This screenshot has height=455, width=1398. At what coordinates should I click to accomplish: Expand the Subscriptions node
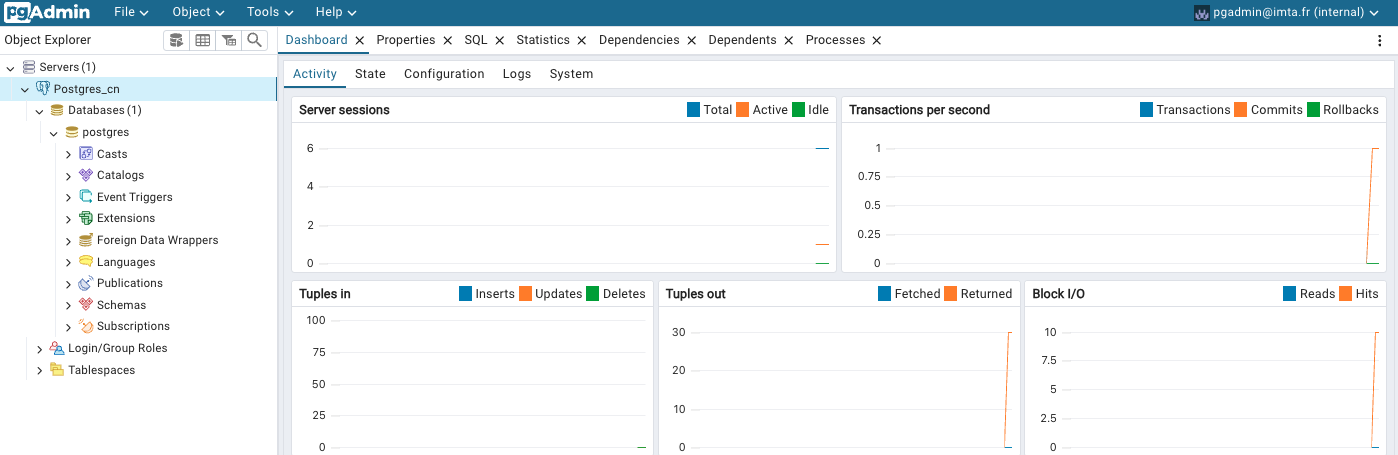69,326
